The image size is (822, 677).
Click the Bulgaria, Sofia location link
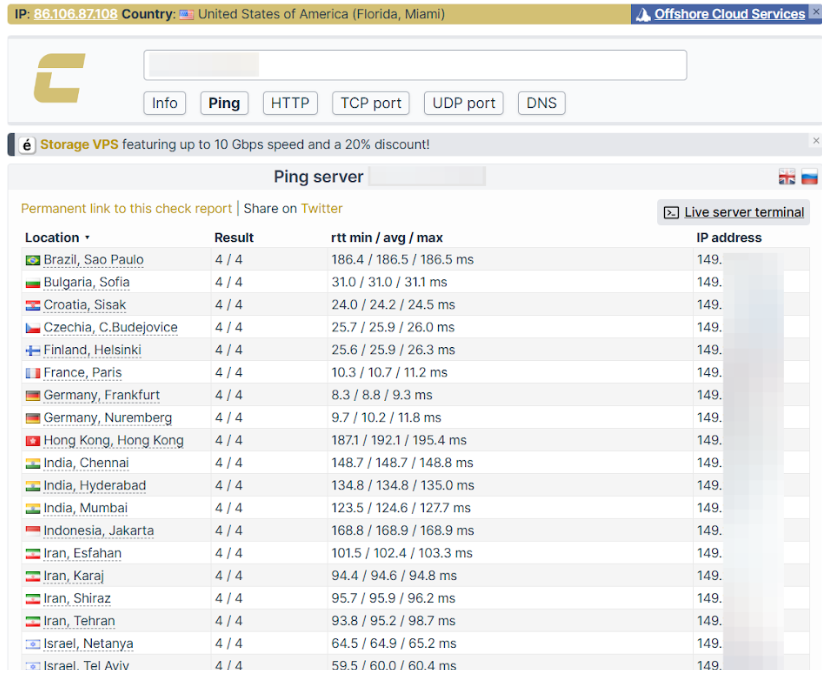pos(86,283)
